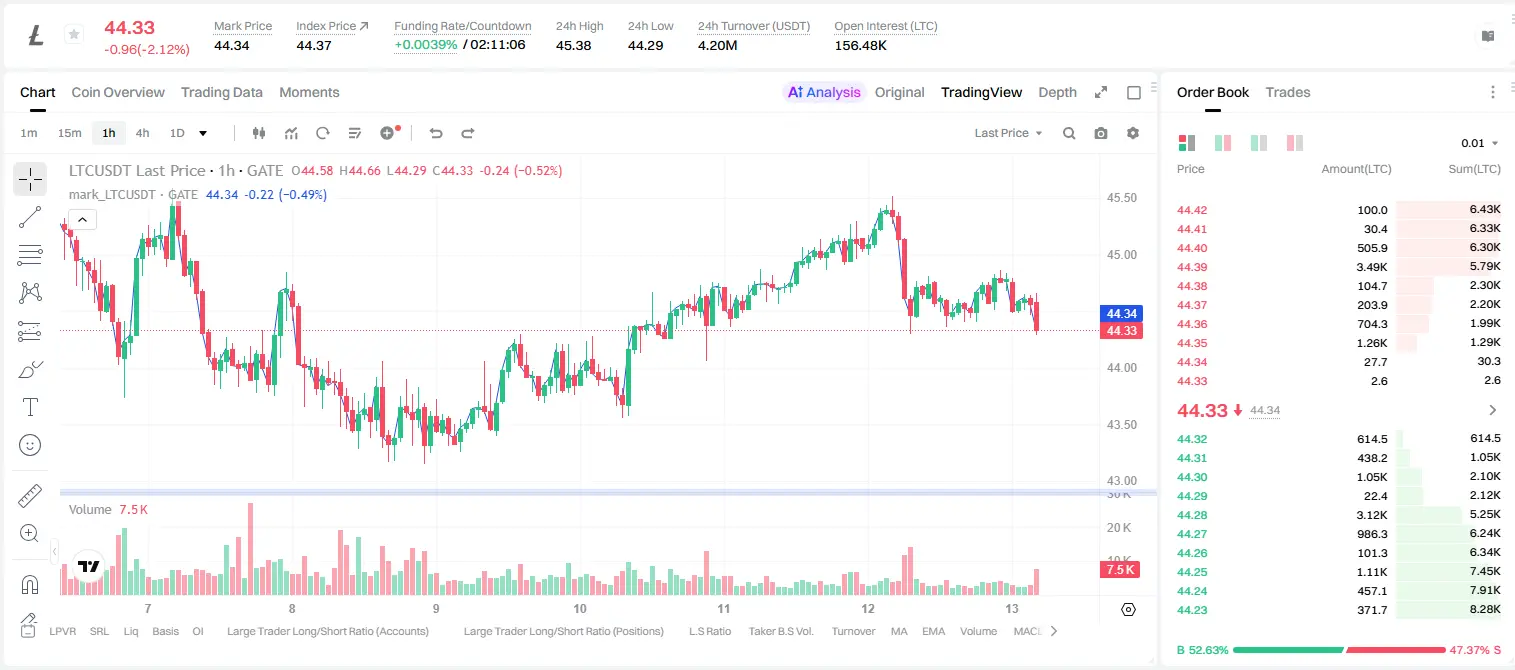Show only asks in order book

(1295, 143)
